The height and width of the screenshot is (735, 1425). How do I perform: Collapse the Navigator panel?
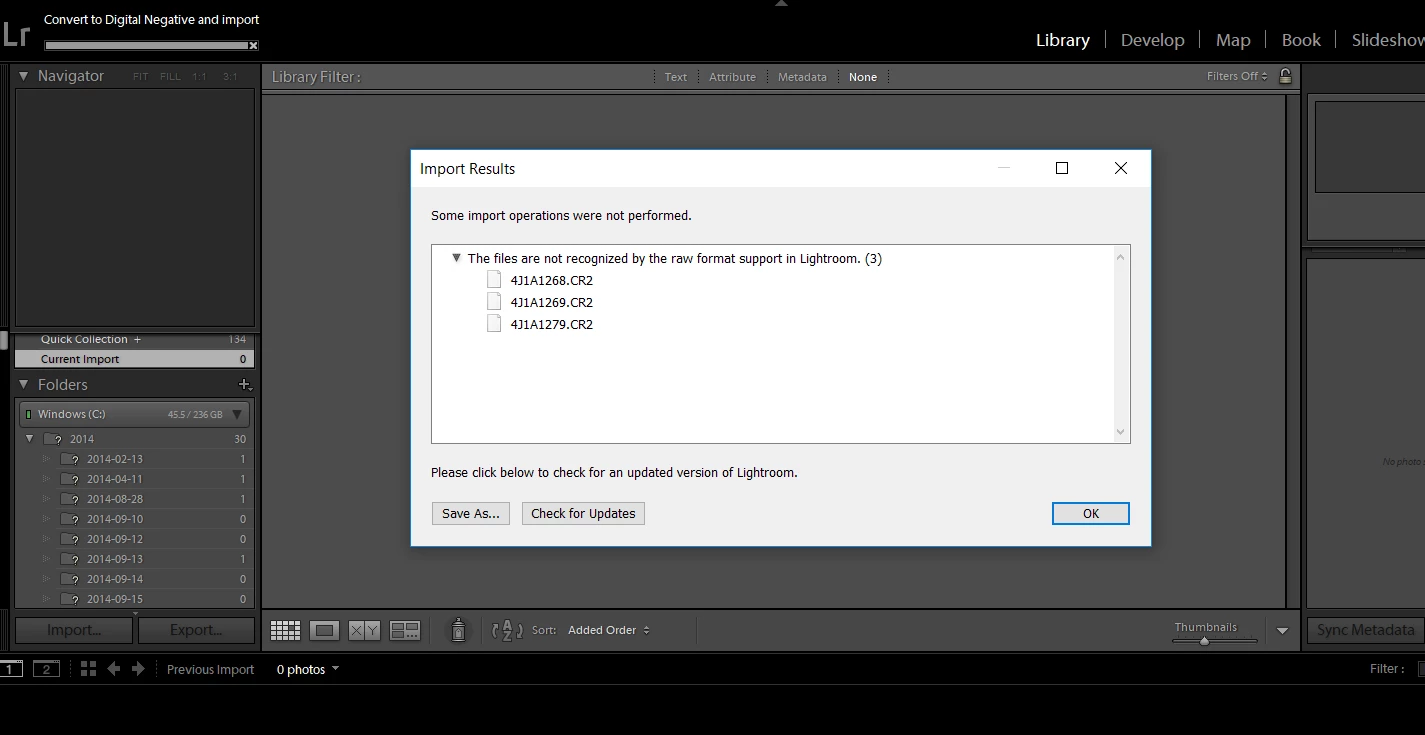[24, 76]
